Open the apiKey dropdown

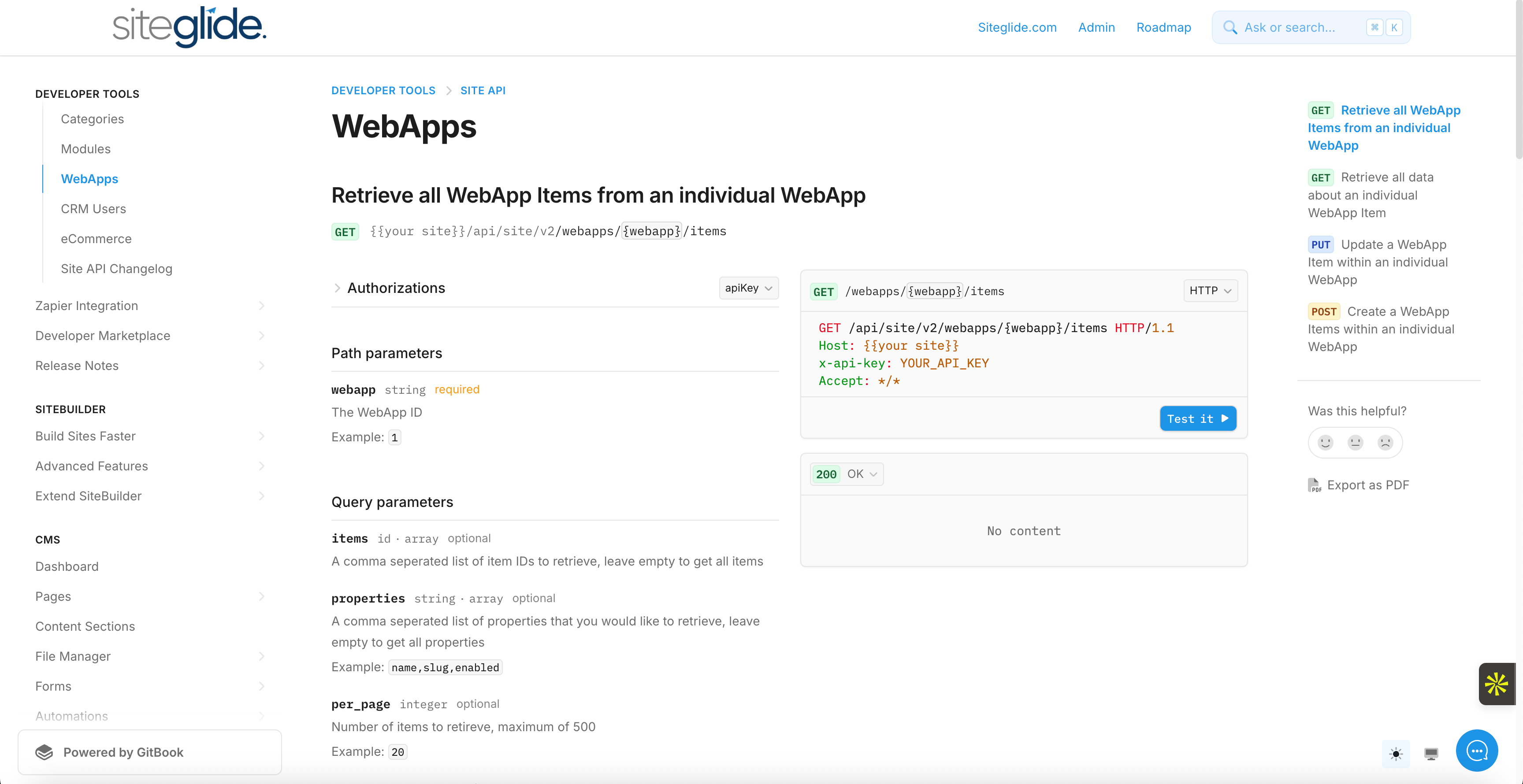point(748,288)
